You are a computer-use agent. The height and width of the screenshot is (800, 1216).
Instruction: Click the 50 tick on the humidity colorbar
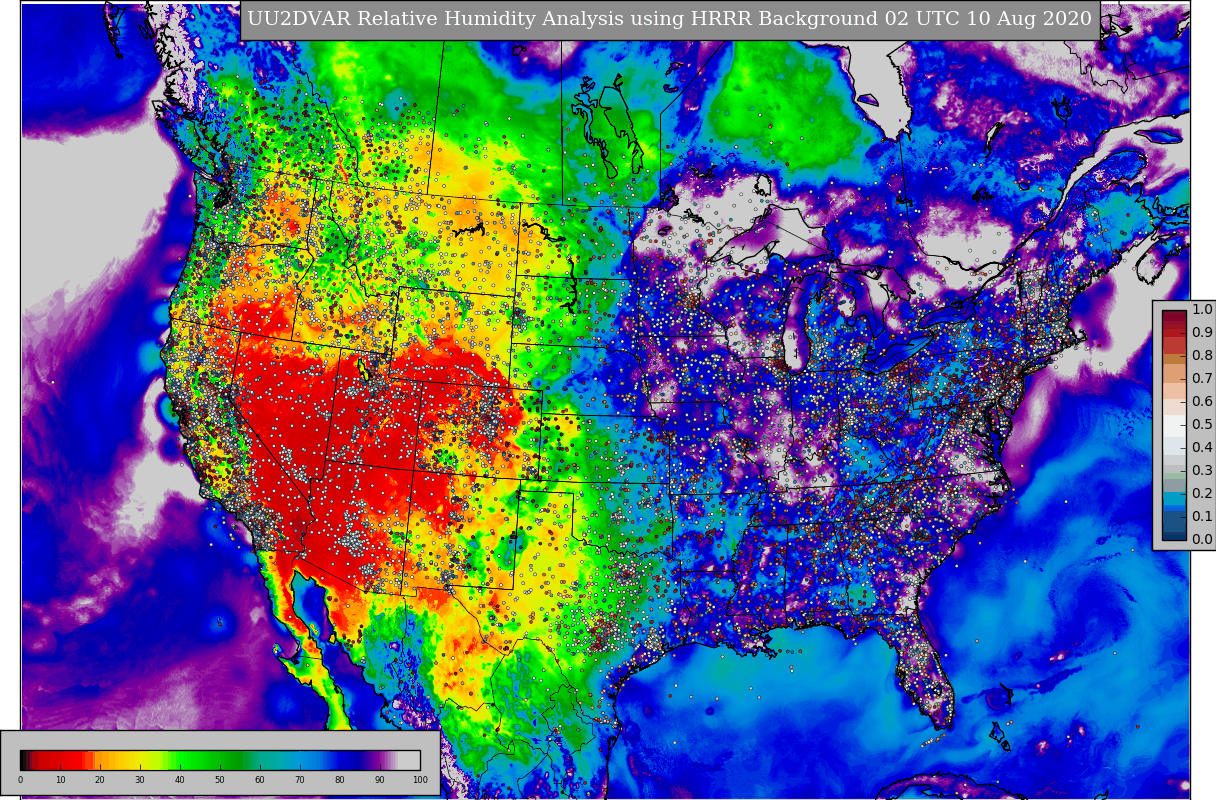220,780
